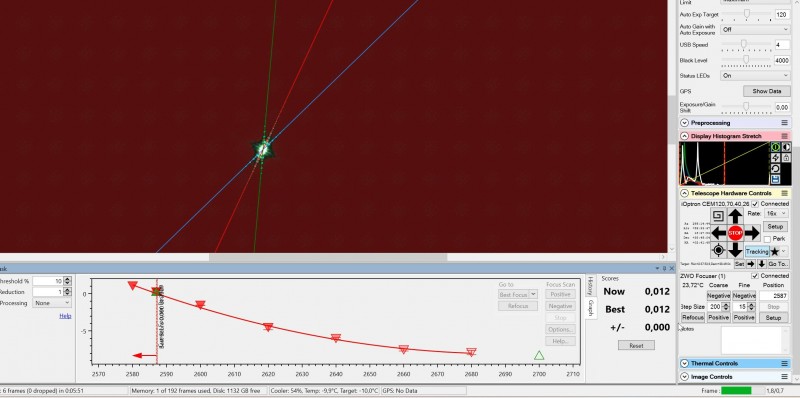Image resolution: width=800 pixels, height=398 pixels.
Task: Click the mount Set button
Action: [x=739, y=264]
